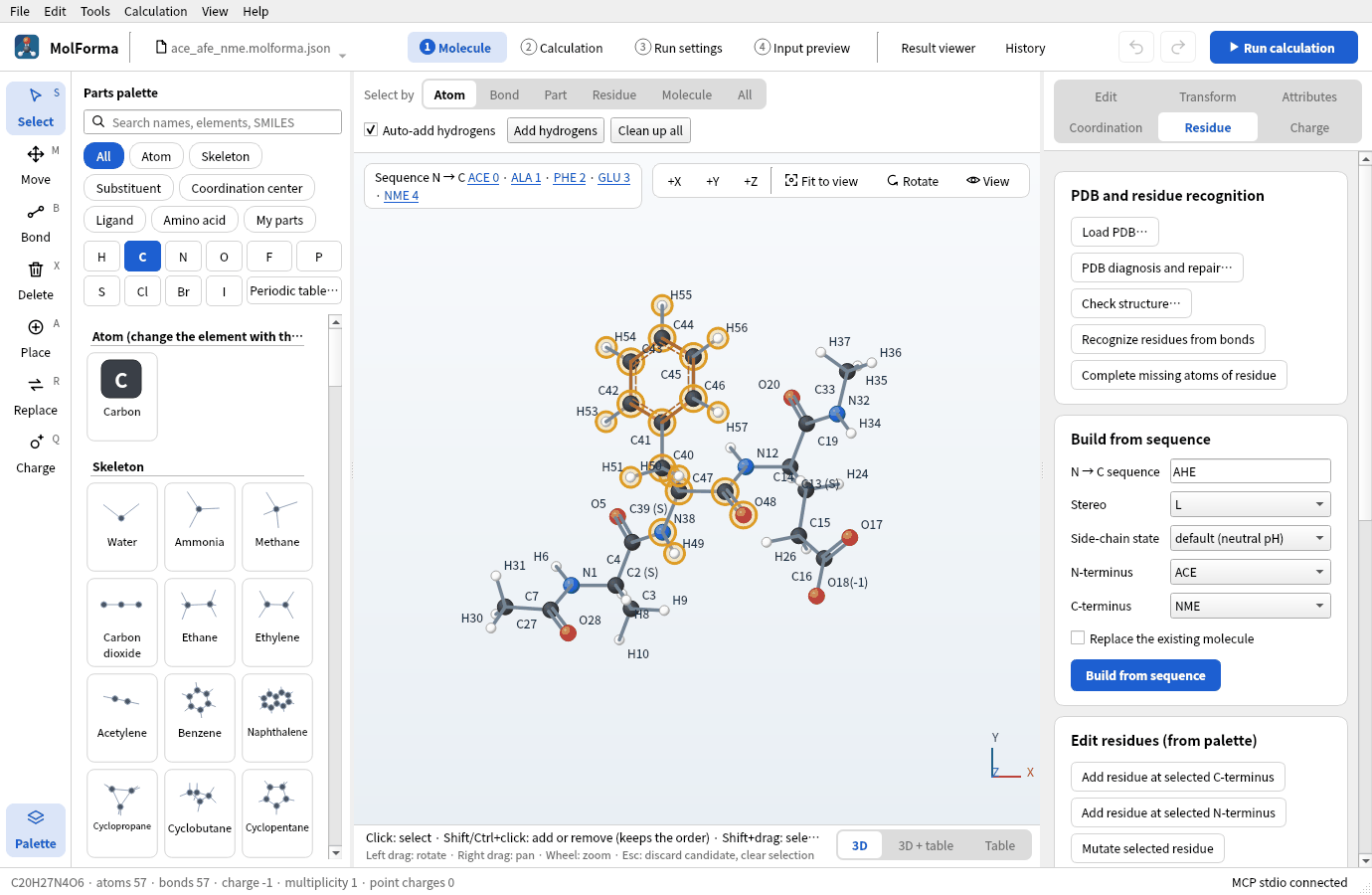Viewport: 1372px width, 895px height.
Task: Click the N→C sequence input field
Action: tap(1251, 471)
